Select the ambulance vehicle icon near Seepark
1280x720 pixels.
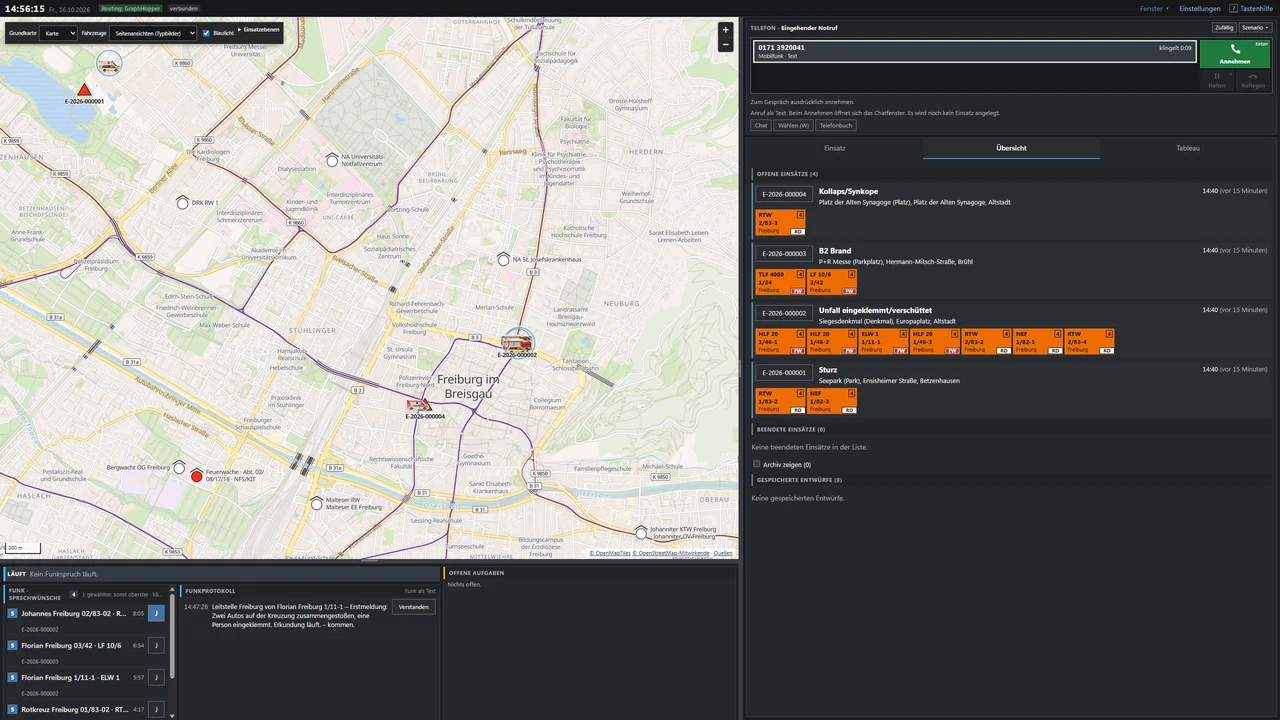[109, 64]
